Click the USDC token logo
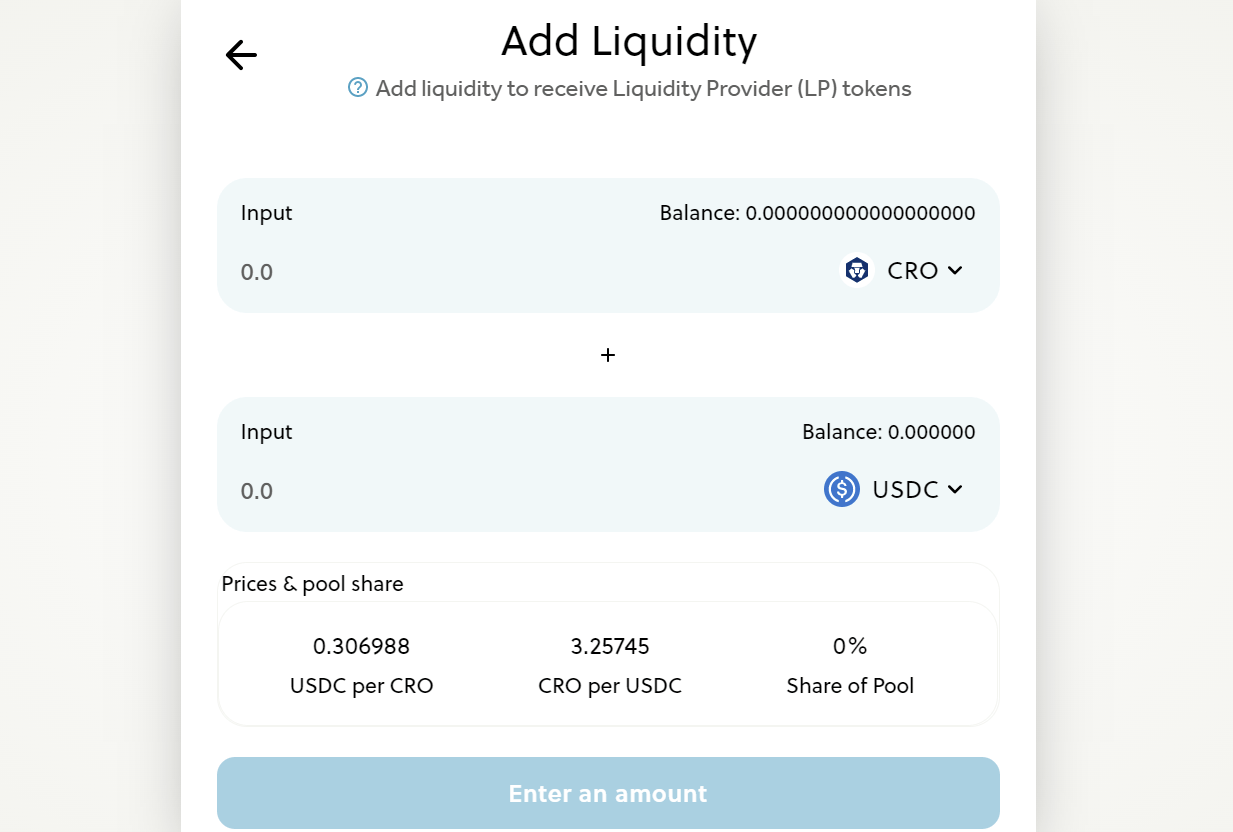Image resolution: width=1233 pixels, height=832 pixels. pyautogui.click(x=842, y=489)
